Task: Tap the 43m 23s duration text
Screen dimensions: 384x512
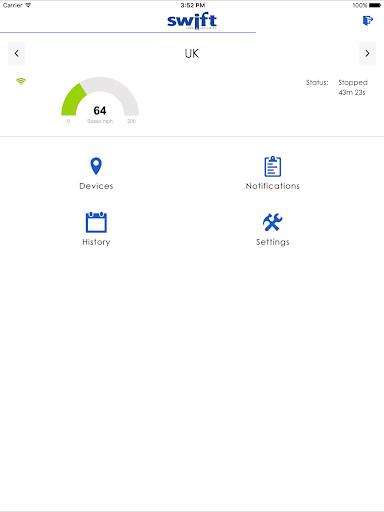Action: coord(352,92)
